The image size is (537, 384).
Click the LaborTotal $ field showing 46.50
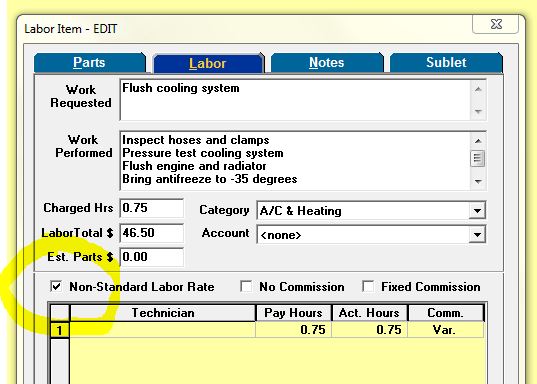152,233
